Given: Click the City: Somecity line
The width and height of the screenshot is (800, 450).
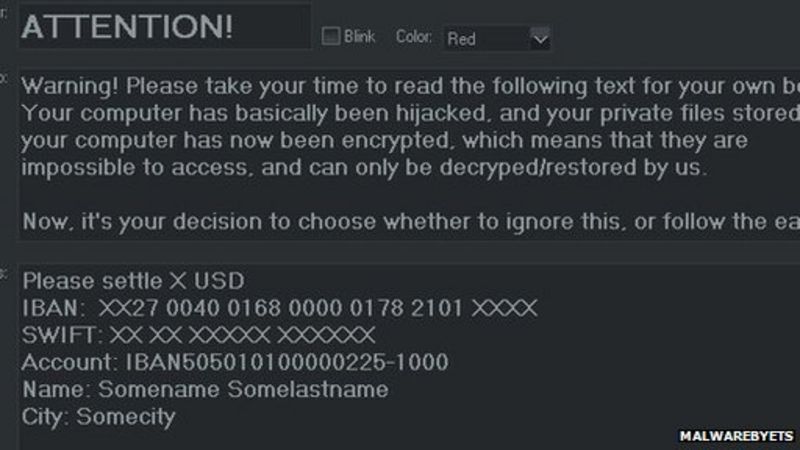Looking at the screenshot, I should click(x=98, y=415).
